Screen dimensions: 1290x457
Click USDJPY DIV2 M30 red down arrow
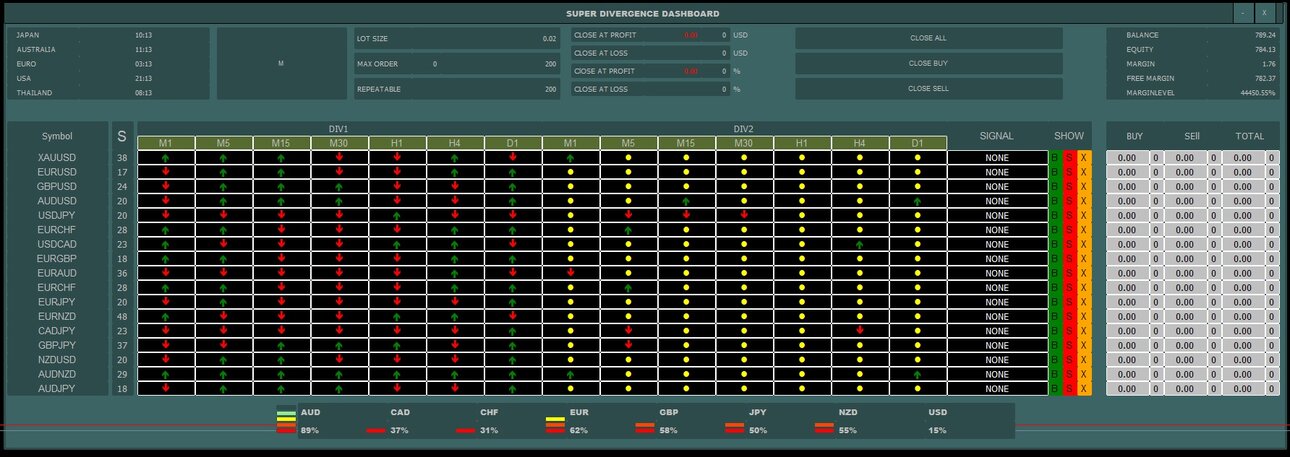744,215
